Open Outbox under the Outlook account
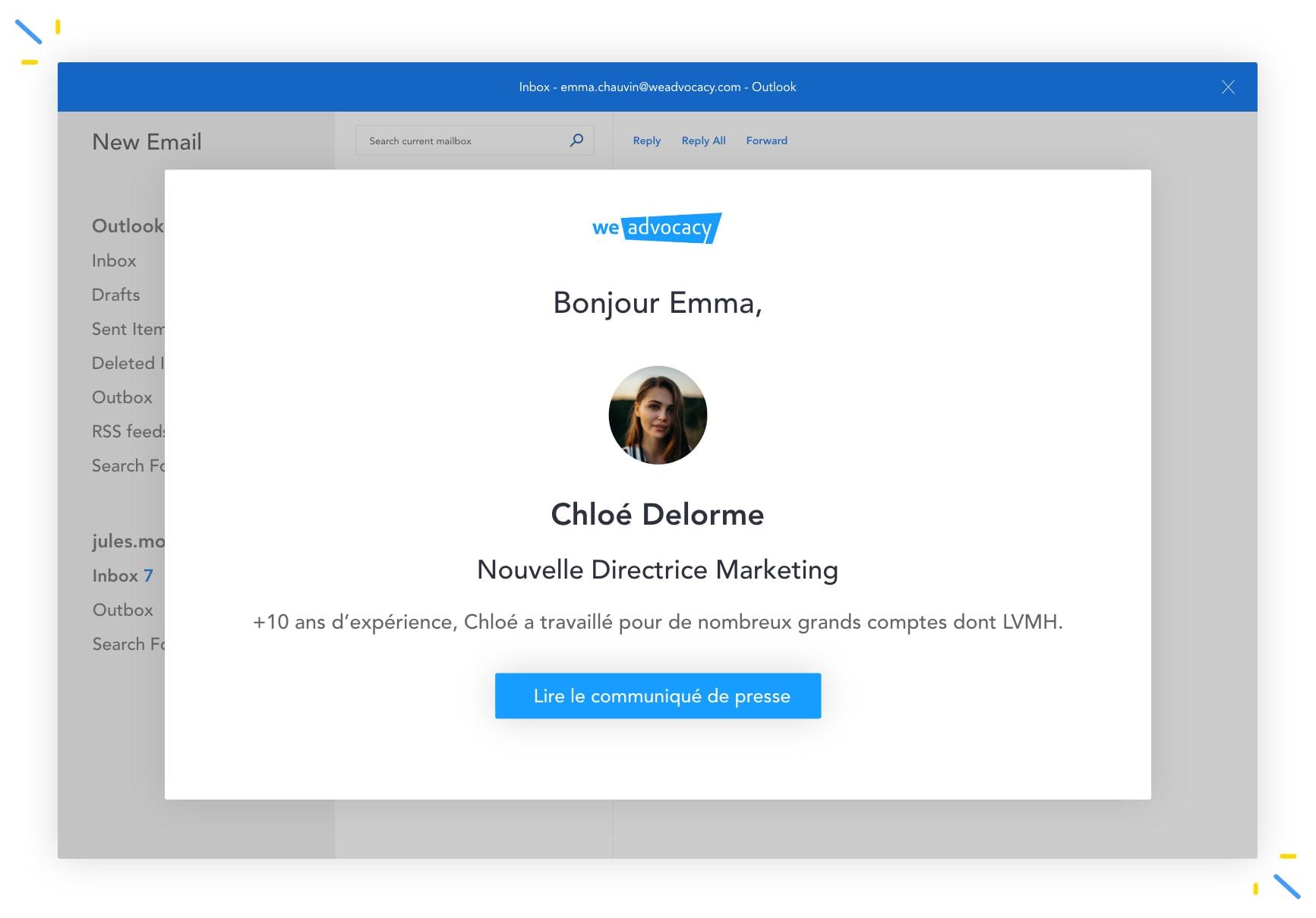Image resolution: width=1316 pixels, height=918 pixels. point(122,397)
